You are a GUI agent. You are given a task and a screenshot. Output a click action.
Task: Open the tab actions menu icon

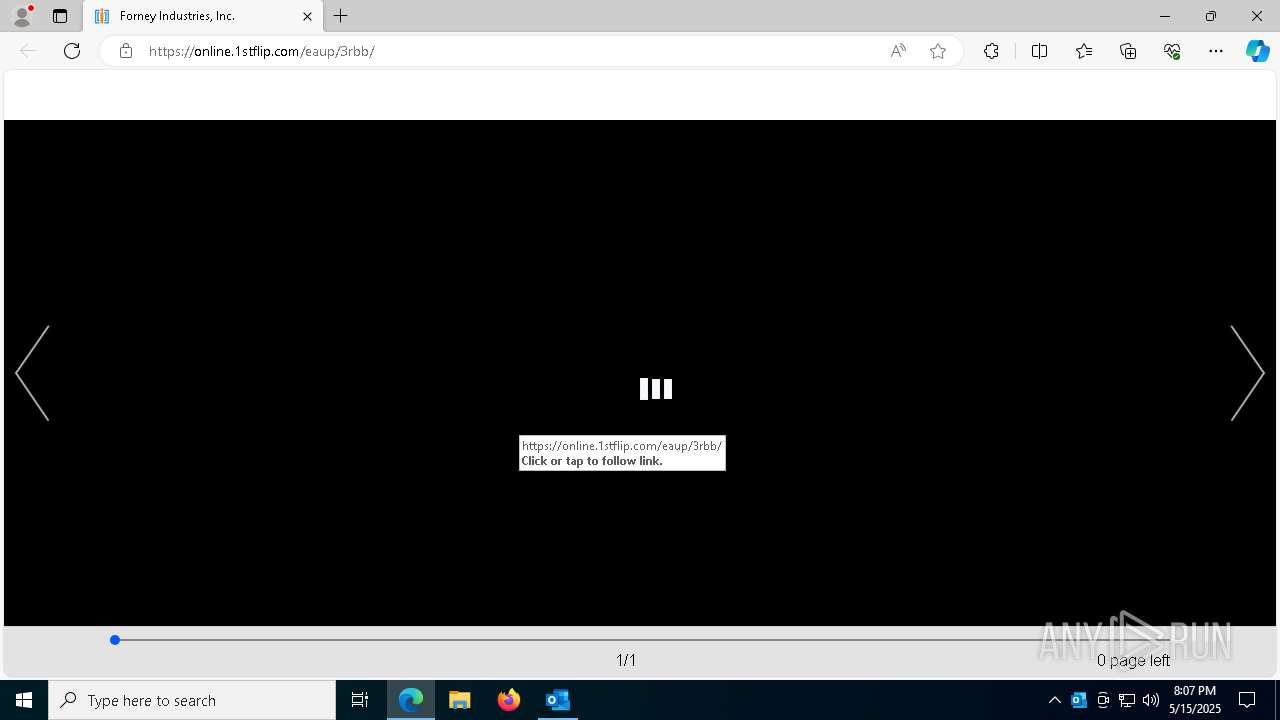(60, 16)
